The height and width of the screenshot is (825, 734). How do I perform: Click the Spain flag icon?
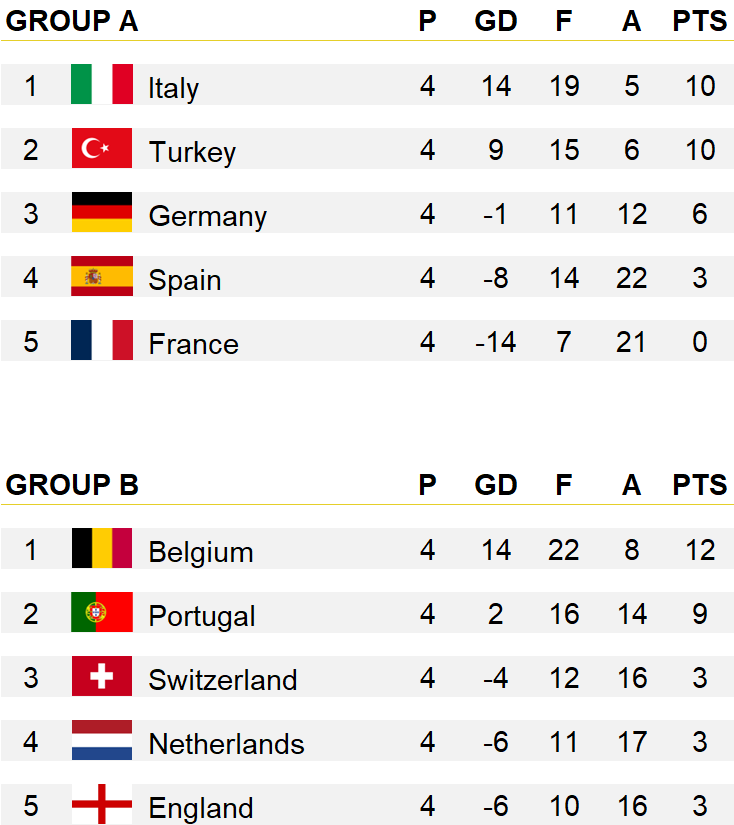pos(102,276)
